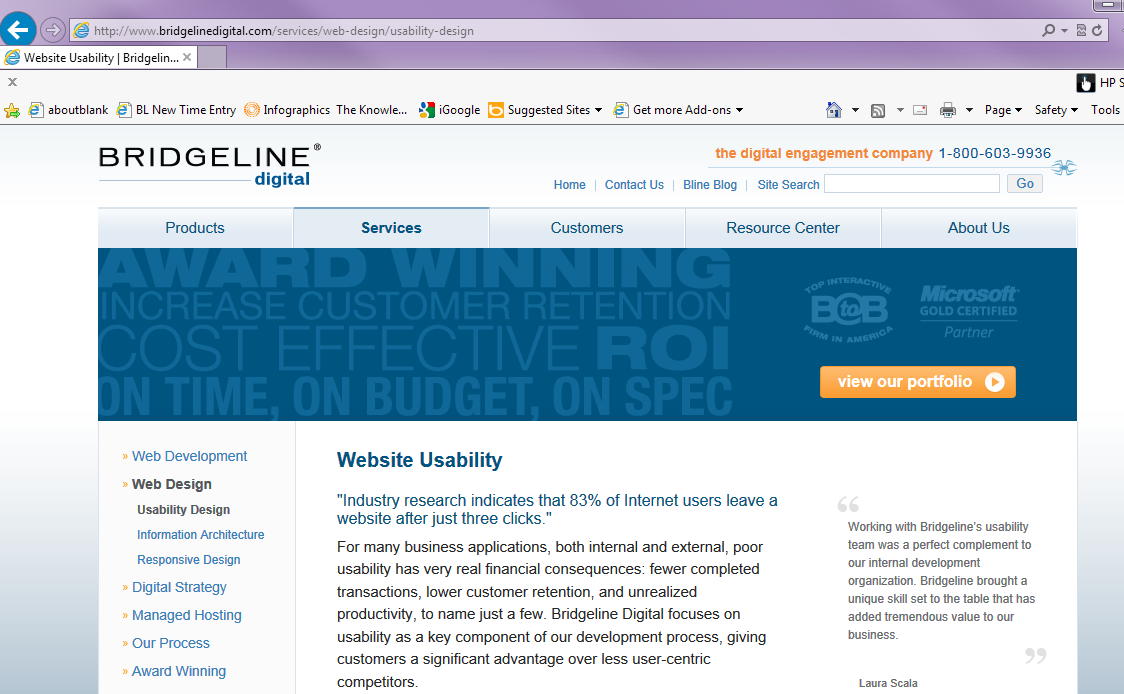Click the Bridgeline Digital logo
Viewport: 1124px width, 694px height.
210,165
